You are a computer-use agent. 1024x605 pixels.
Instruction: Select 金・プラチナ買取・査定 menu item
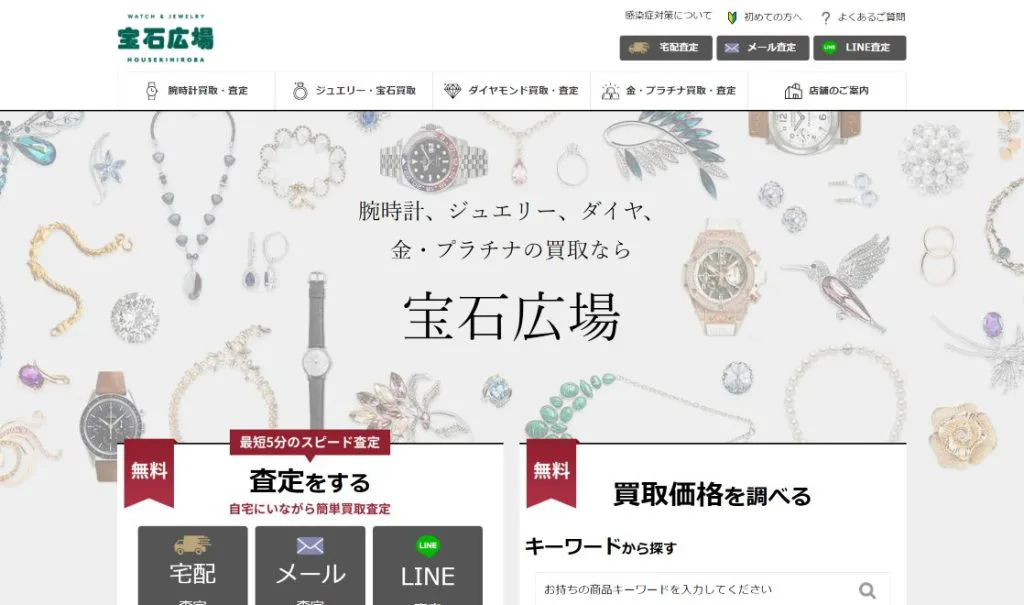point(669,91)
